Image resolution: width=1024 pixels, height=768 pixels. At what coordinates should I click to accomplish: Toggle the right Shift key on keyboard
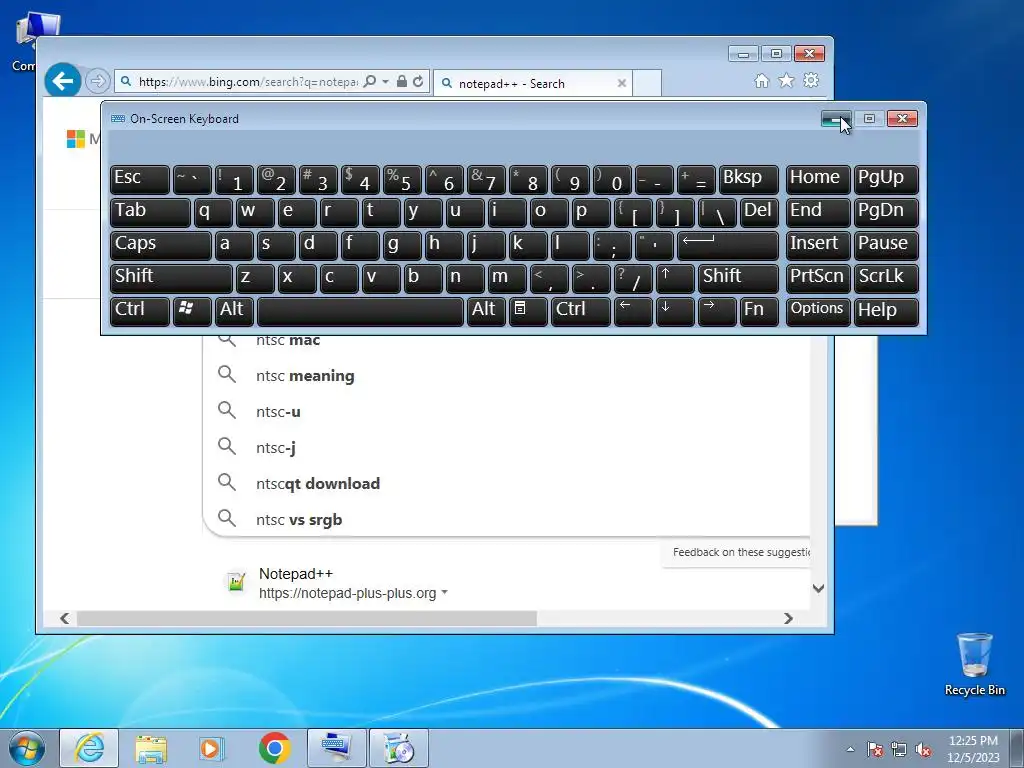pos(738,278)
